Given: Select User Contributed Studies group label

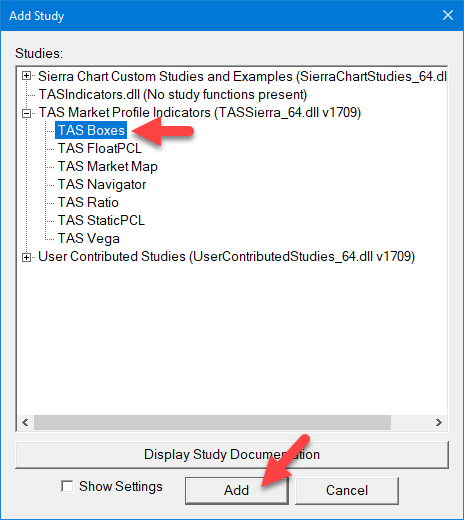Looking at the screenshot, I should (226, 256).
